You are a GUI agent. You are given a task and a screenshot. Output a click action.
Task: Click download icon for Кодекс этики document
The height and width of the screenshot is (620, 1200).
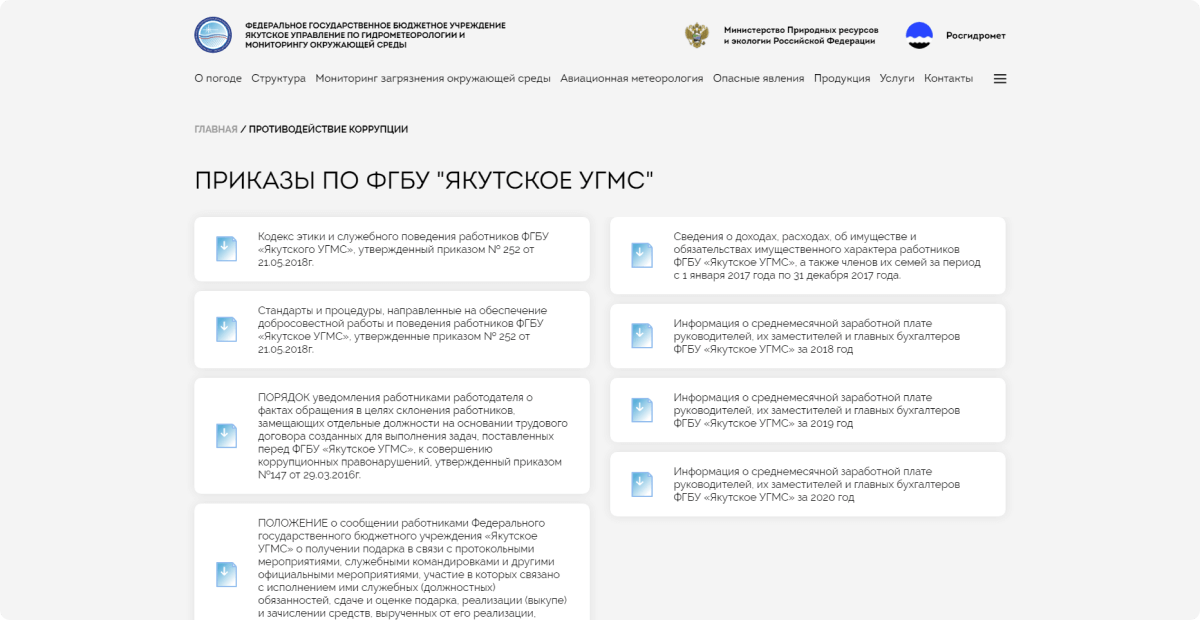(227, 249)
